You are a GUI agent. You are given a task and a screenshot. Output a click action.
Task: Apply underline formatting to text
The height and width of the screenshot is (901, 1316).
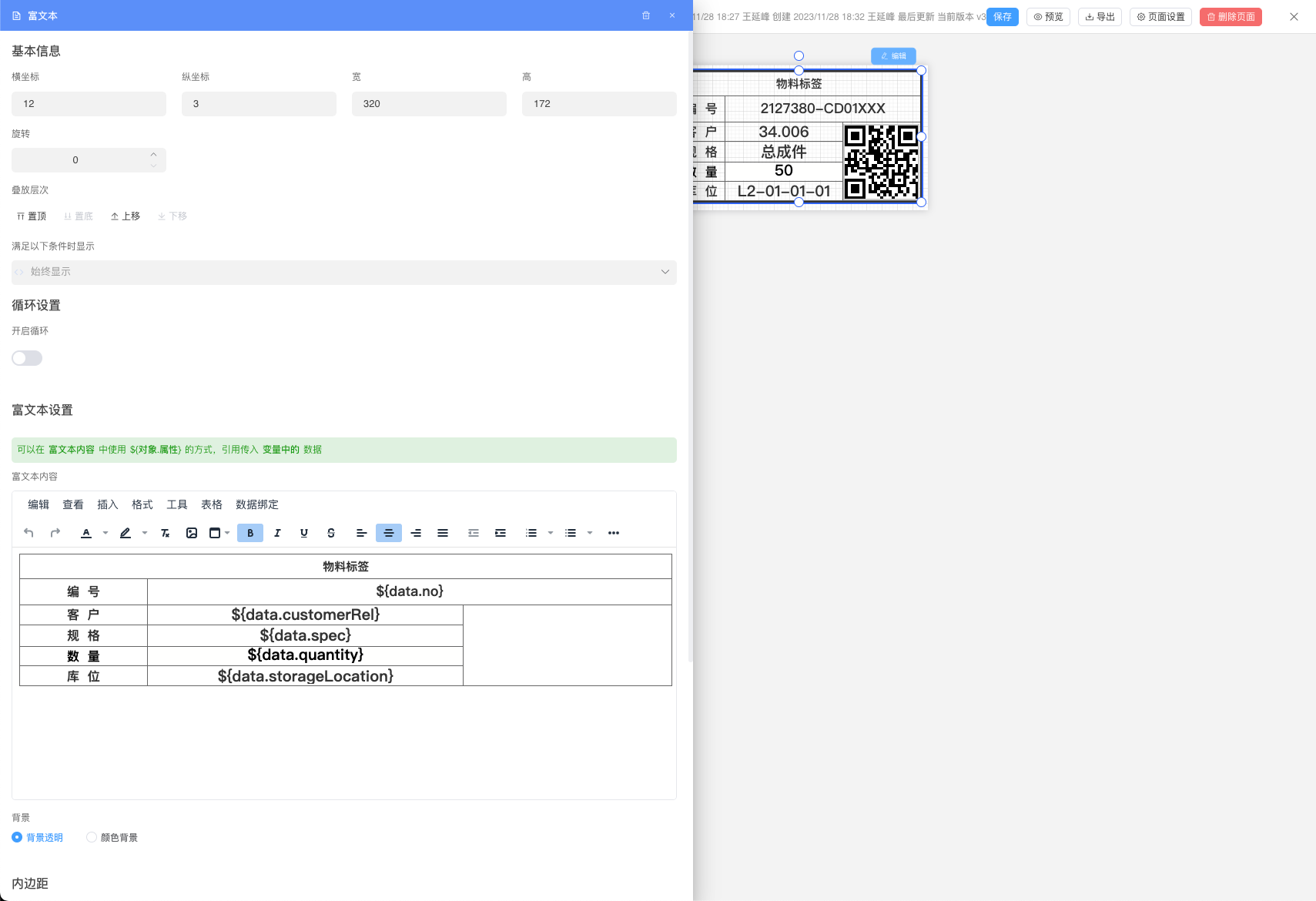(x=304, y=533)
